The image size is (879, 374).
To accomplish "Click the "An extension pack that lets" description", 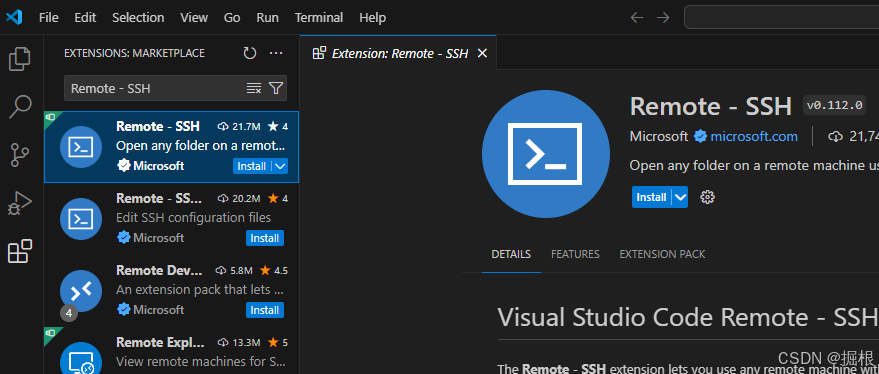I will 201,289.
